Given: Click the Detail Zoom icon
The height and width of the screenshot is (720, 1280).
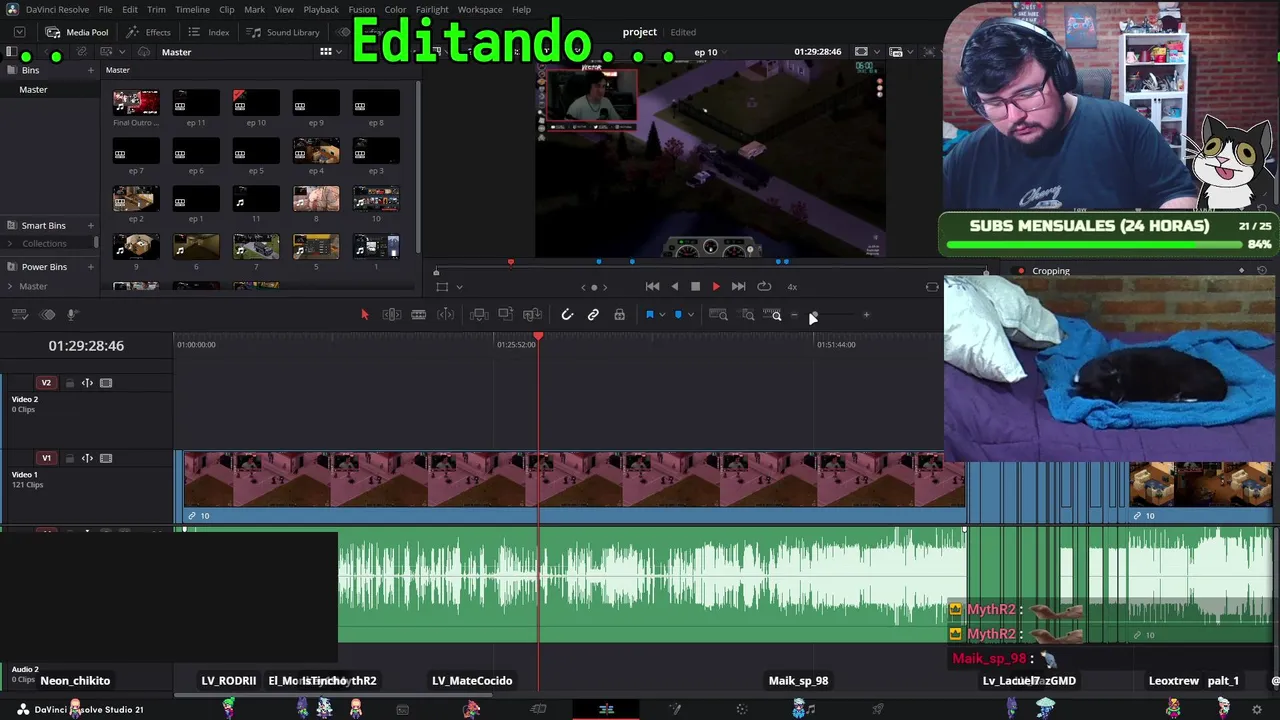Looking at the screenshot, I should point(747,315).
